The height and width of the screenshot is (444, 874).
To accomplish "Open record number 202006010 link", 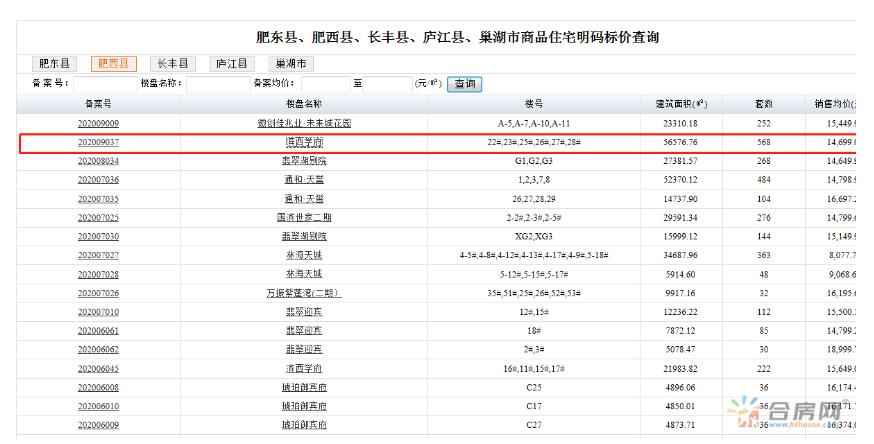I will click(98, 406).
